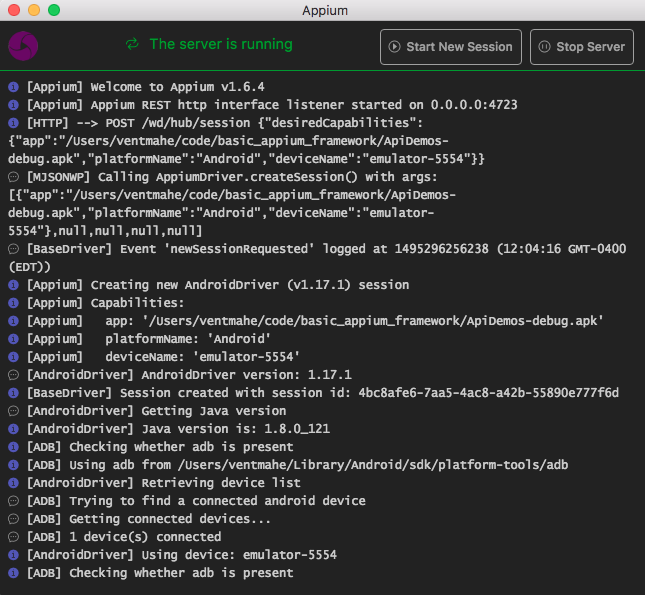Click the 'AndroidDriver version: 1.17.1' log text
The height and width of the screenshot is (595, 645).
click(x=246, y=375)
